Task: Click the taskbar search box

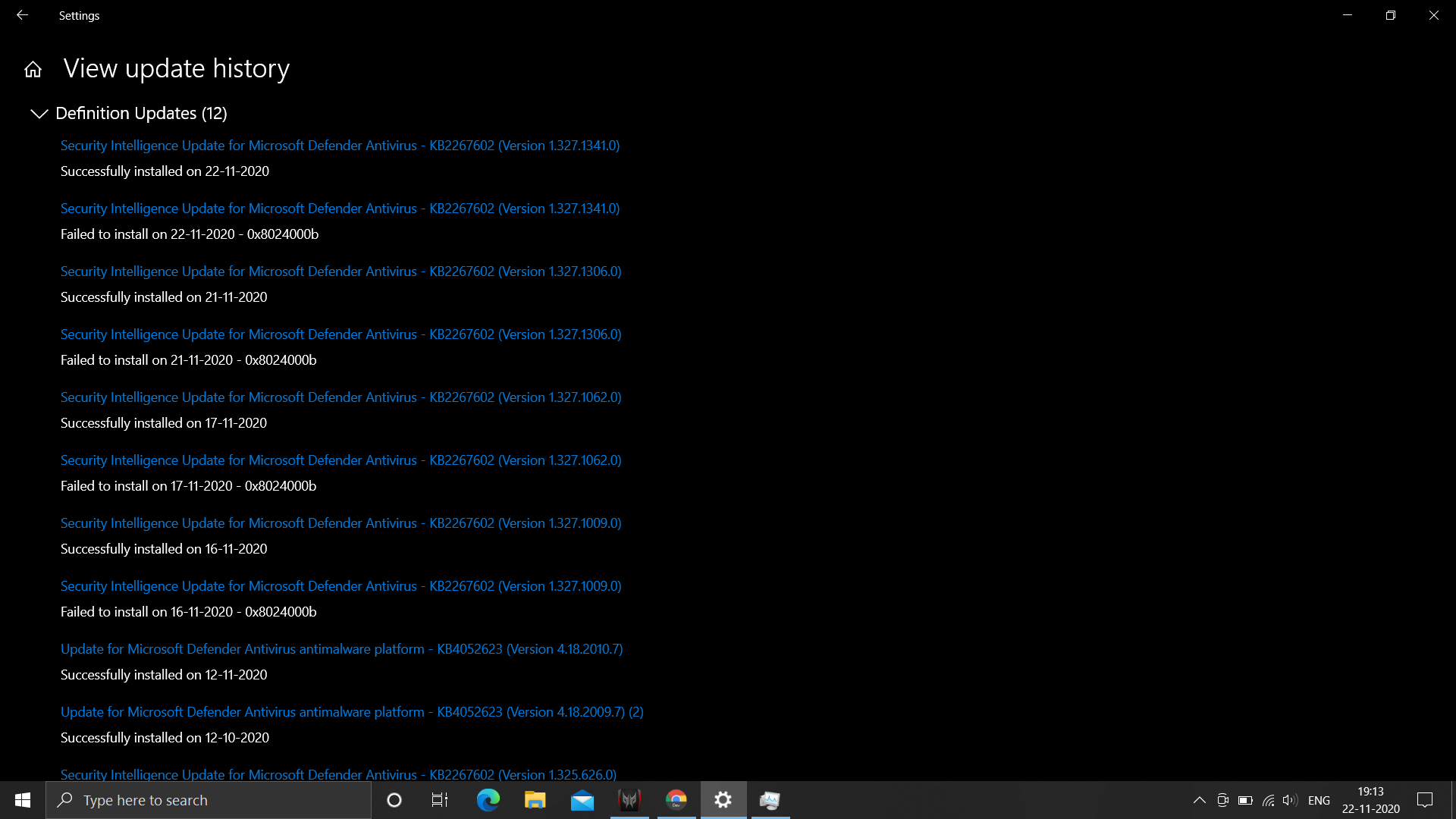Action: [209, 800]
